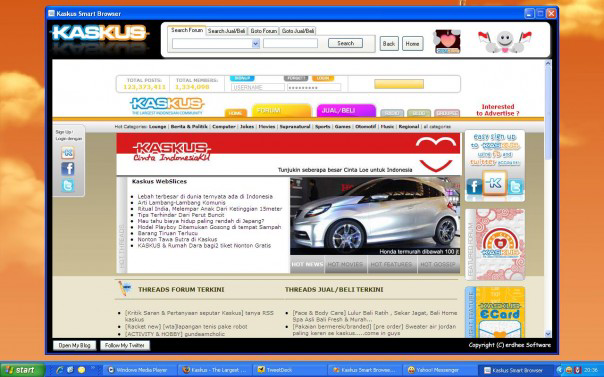Click Interested to Advertise link

498,110
